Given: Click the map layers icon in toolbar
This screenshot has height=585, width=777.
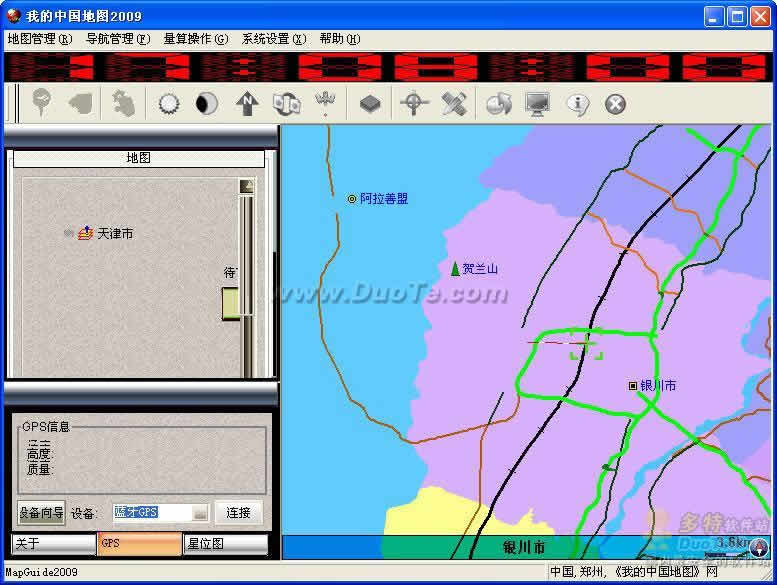Looking at the screenshot, I should (x=370, y=104).
